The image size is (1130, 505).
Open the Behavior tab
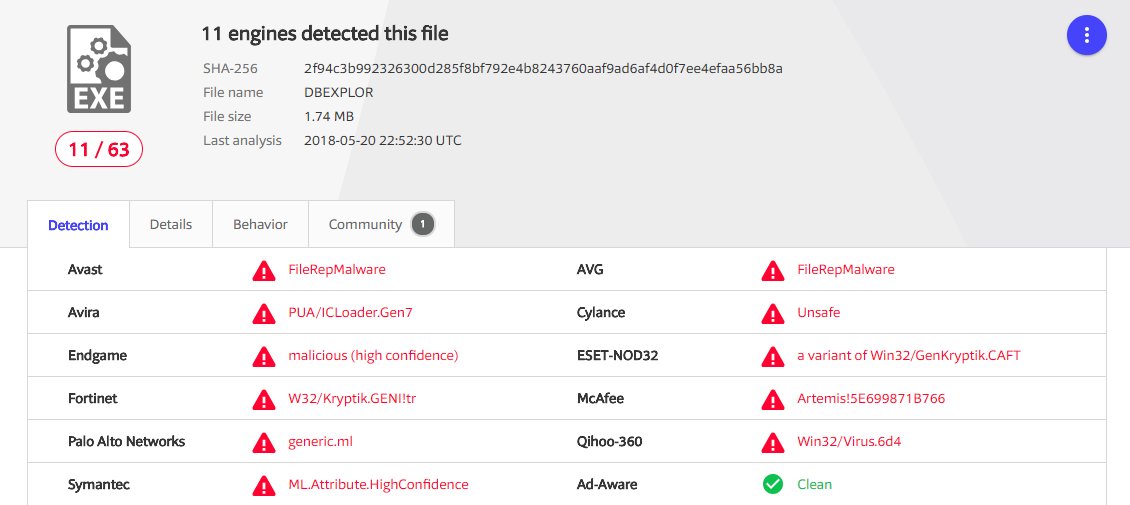click(x=260, y=224)
